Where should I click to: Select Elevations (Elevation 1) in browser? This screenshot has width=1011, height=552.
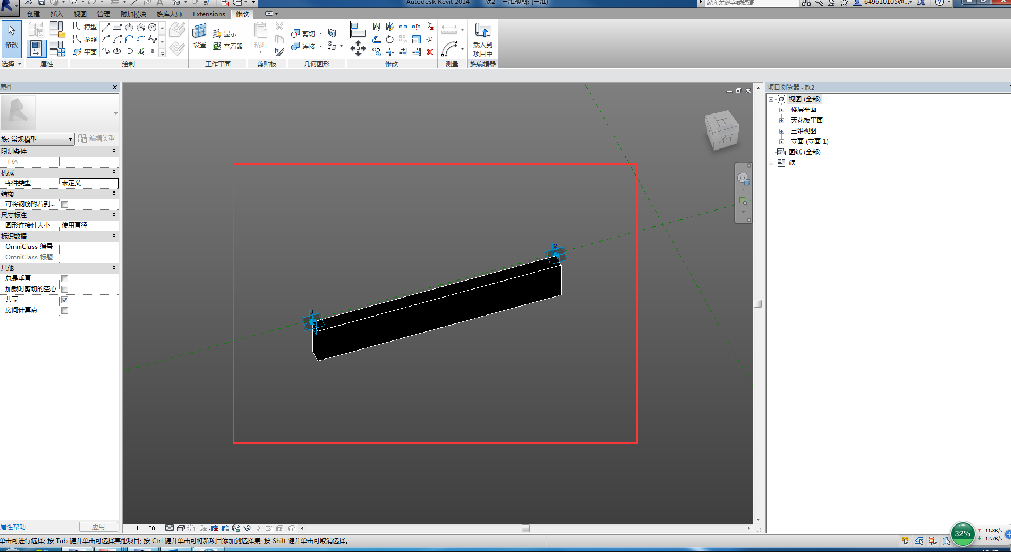[x=810, y=141]
